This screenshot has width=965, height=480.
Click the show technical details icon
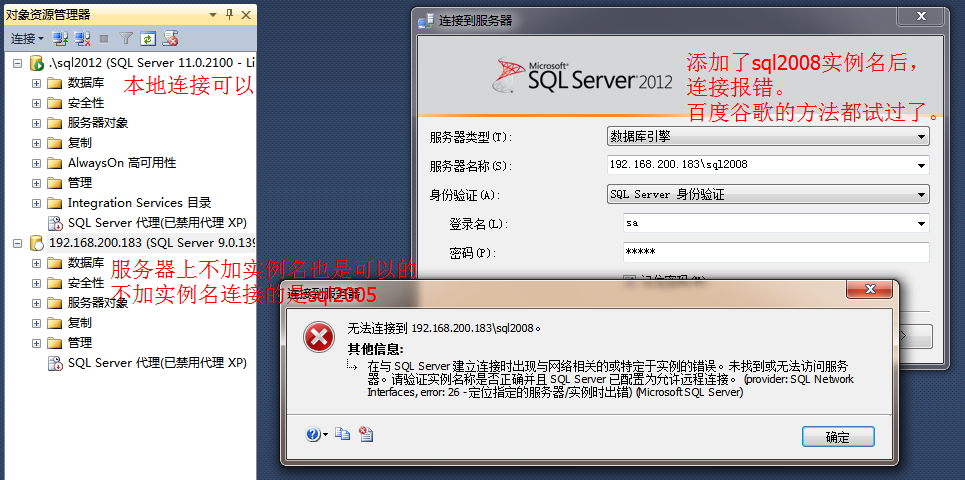[366, 434]
